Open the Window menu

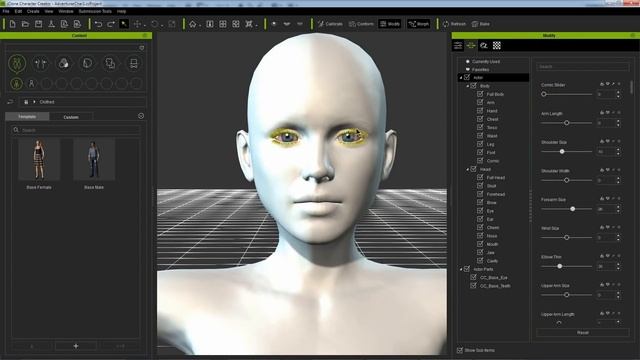coord(66,11)
